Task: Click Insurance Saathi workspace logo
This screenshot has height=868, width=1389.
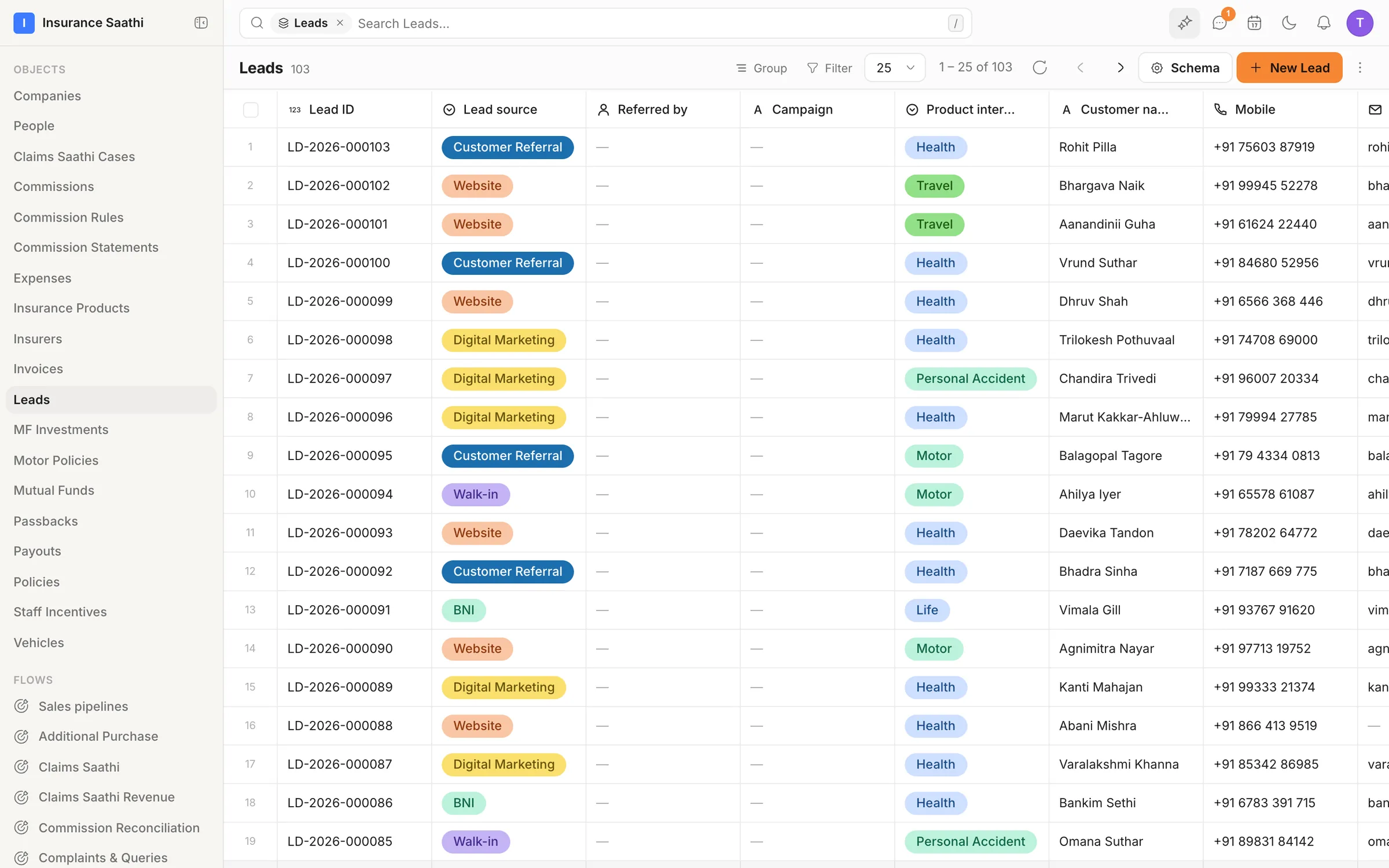Action: click(24, 23)
